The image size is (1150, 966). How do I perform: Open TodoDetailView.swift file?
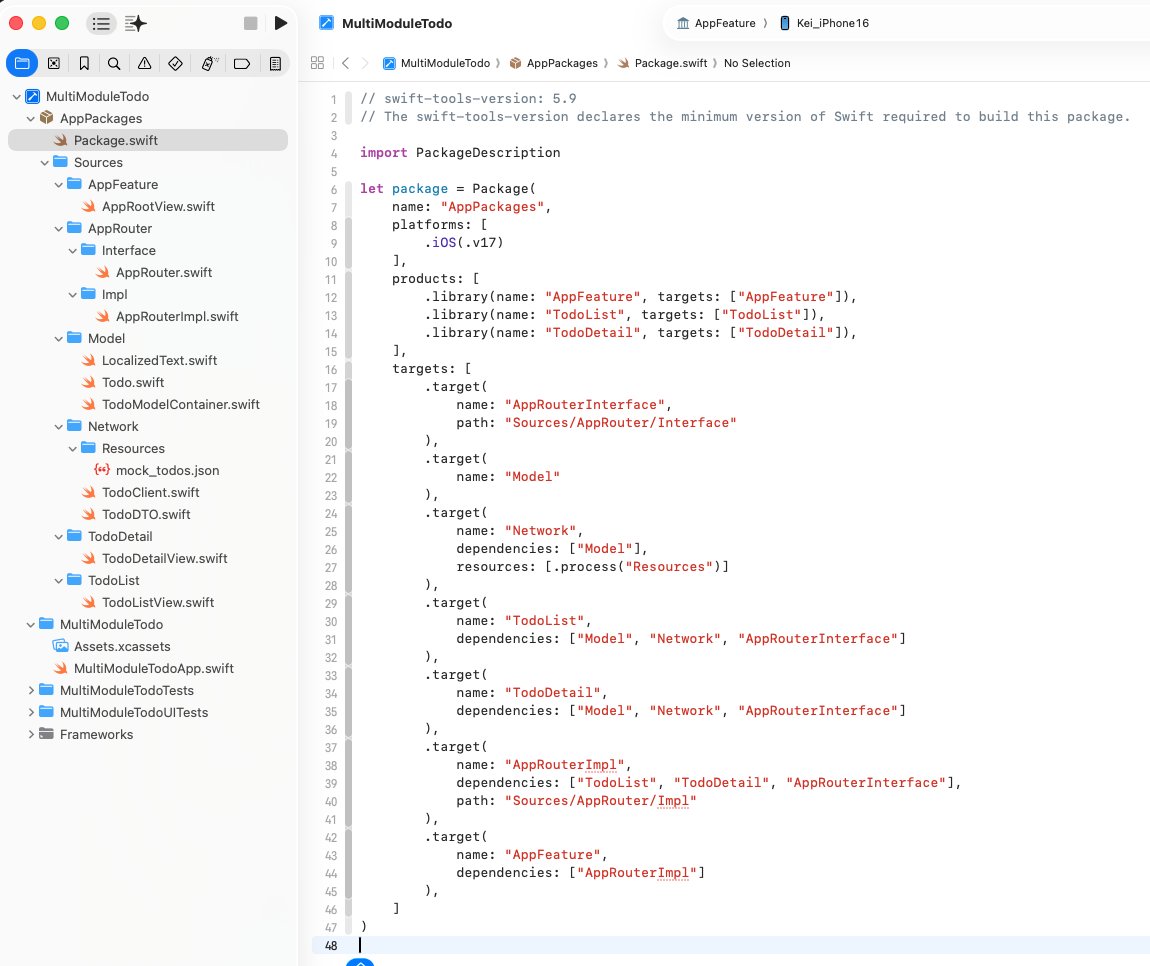[x=156, y=558]
